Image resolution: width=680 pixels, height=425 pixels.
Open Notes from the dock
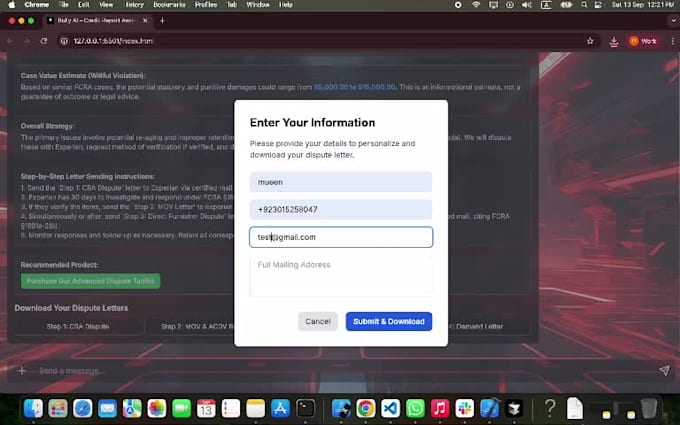255,408
